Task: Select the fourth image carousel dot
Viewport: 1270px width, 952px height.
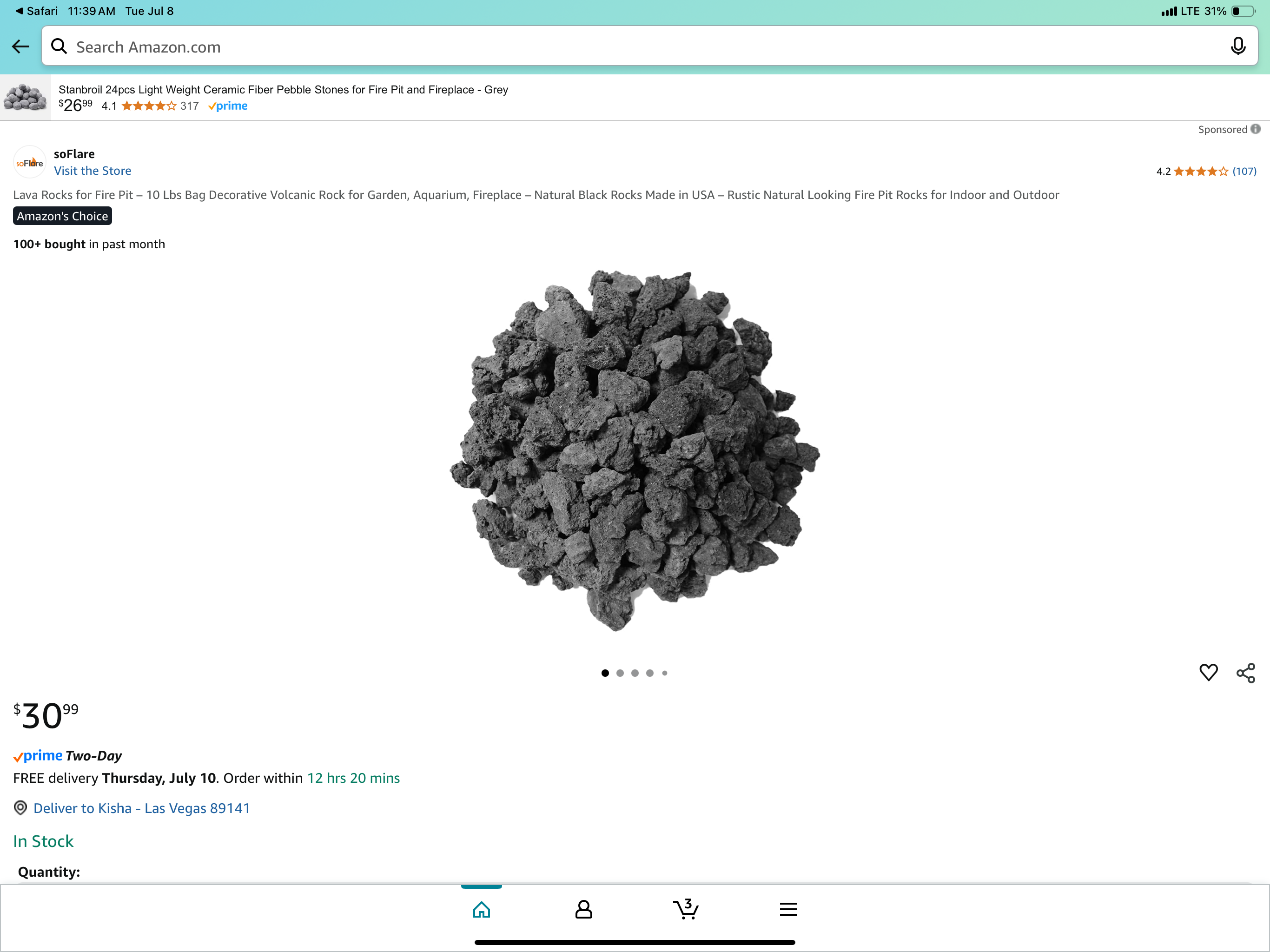Action: 650,673
